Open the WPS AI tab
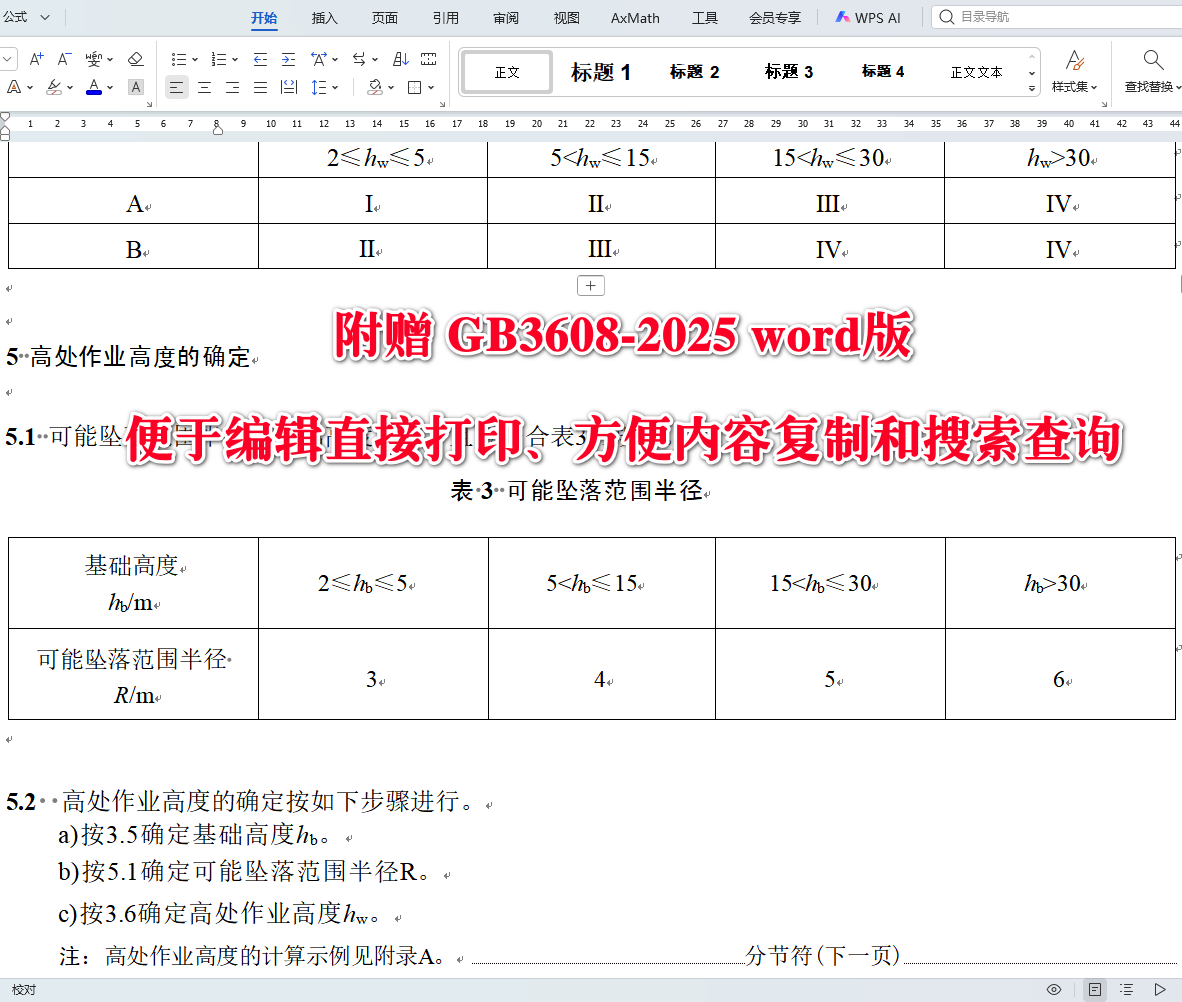The height and width of the screenshot is (1002, 1182). pos(868,17)
